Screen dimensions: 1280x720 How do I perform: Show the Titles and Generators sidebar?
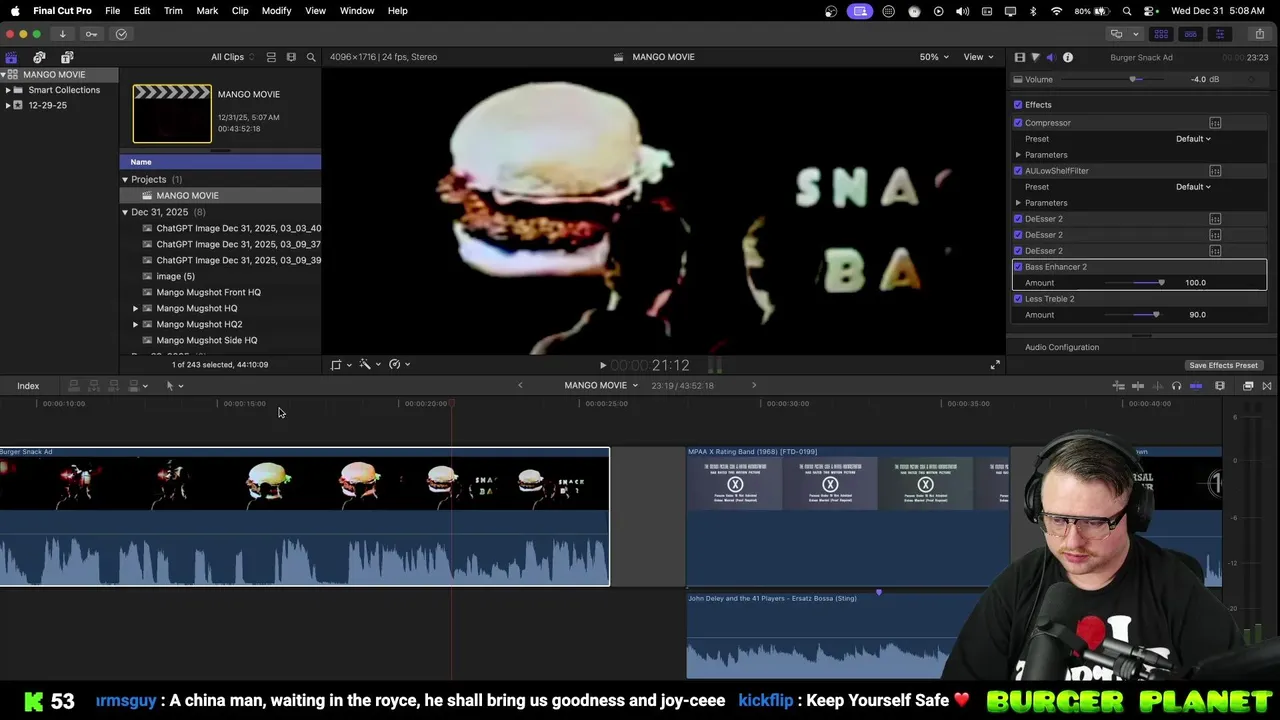[x=67, y=57]
